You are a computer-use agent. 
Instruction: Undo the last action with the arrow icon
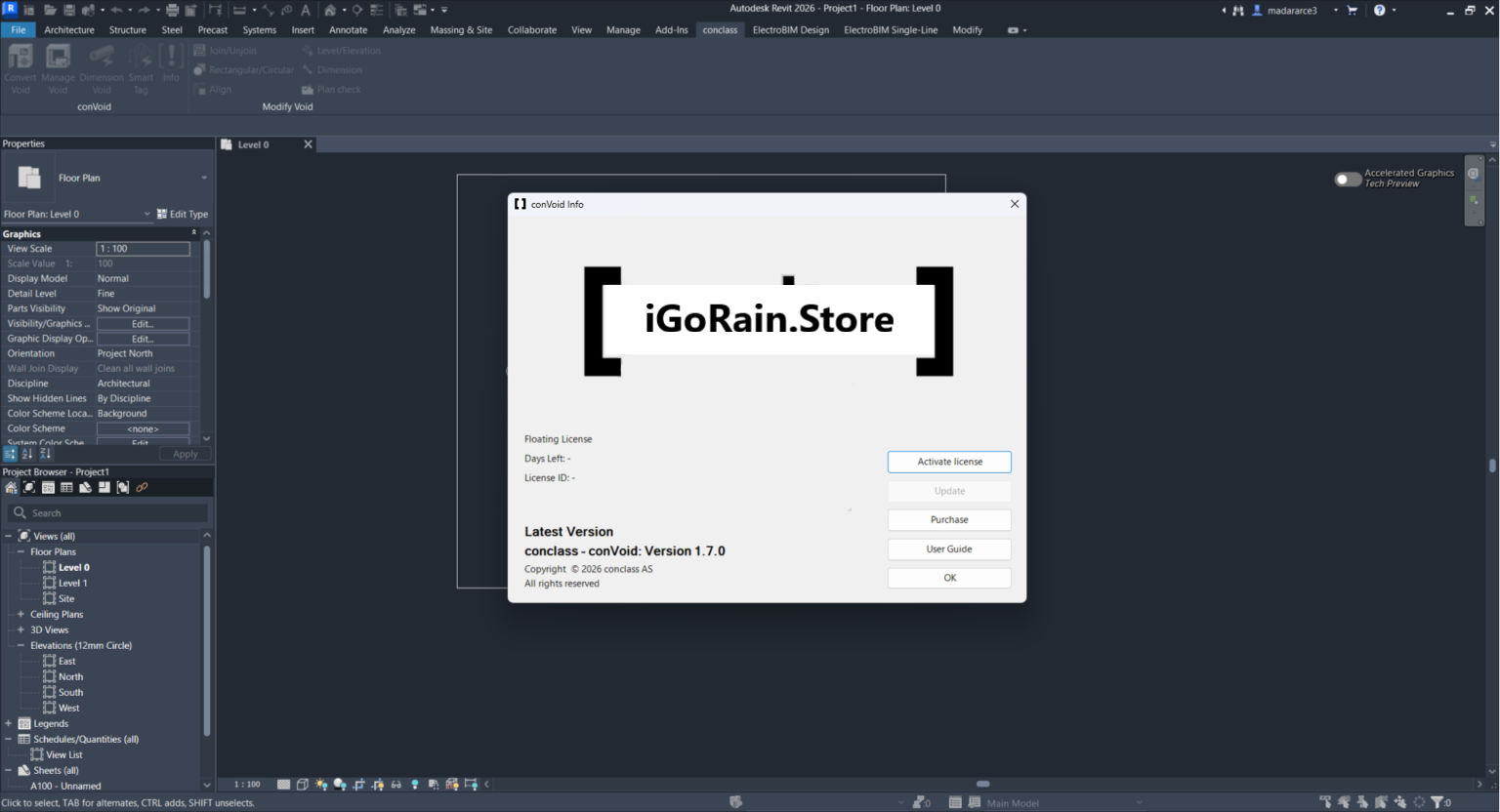[115, 10]
